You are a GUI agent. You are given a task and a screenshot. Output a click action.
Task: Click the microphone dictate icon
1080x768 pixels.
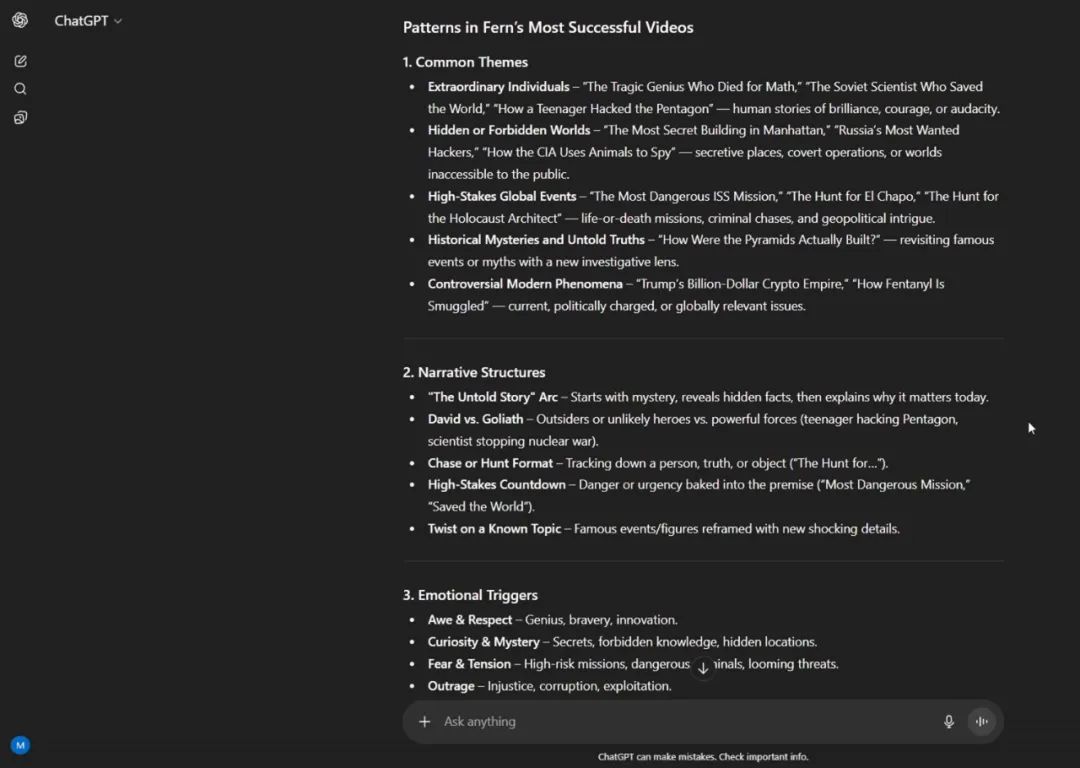pos(948,721)
